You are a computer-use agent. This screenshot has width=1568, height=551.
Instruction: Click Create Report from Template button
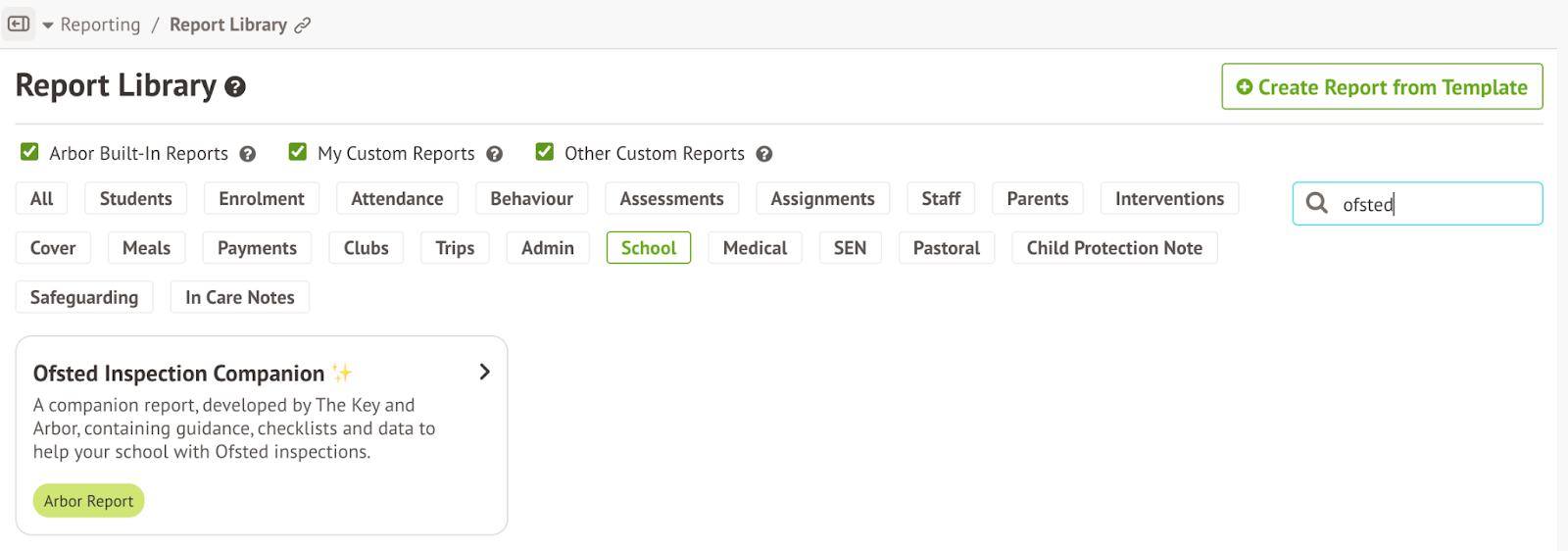(x=1382, y=87)
